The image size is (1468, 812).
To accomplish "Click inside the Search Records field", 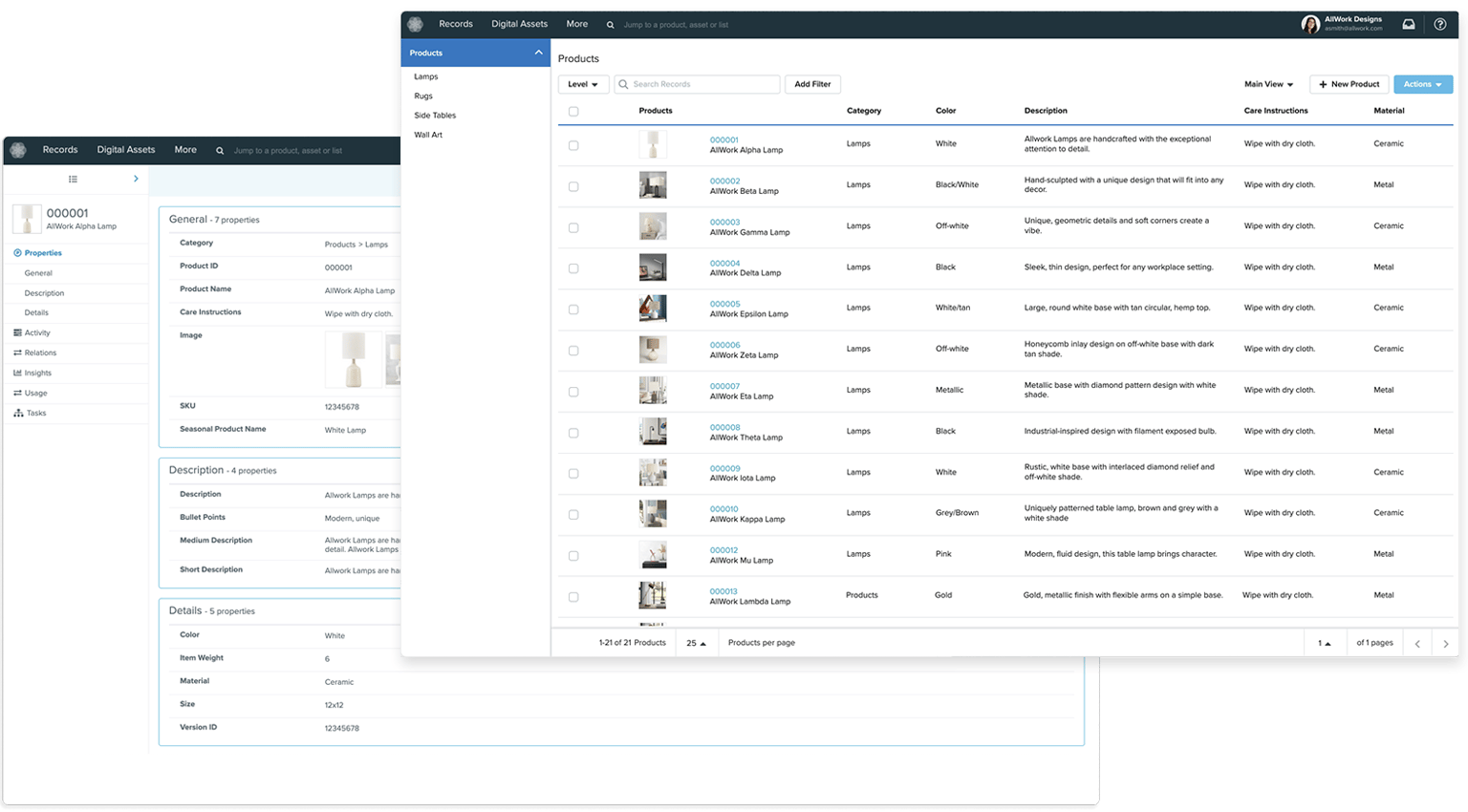I will [698, 84].
